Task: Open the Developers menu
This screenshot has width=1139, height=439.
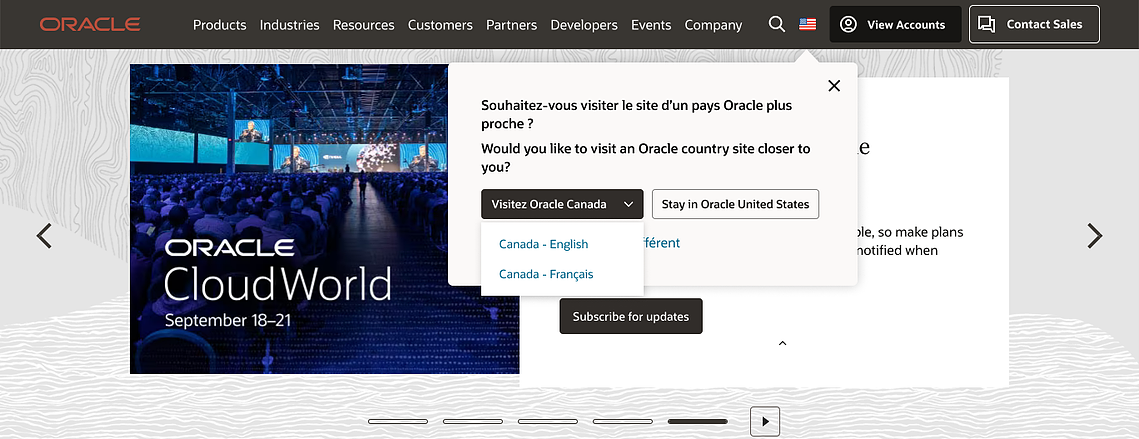Action: pyautogui.click(x=584, y=25)
